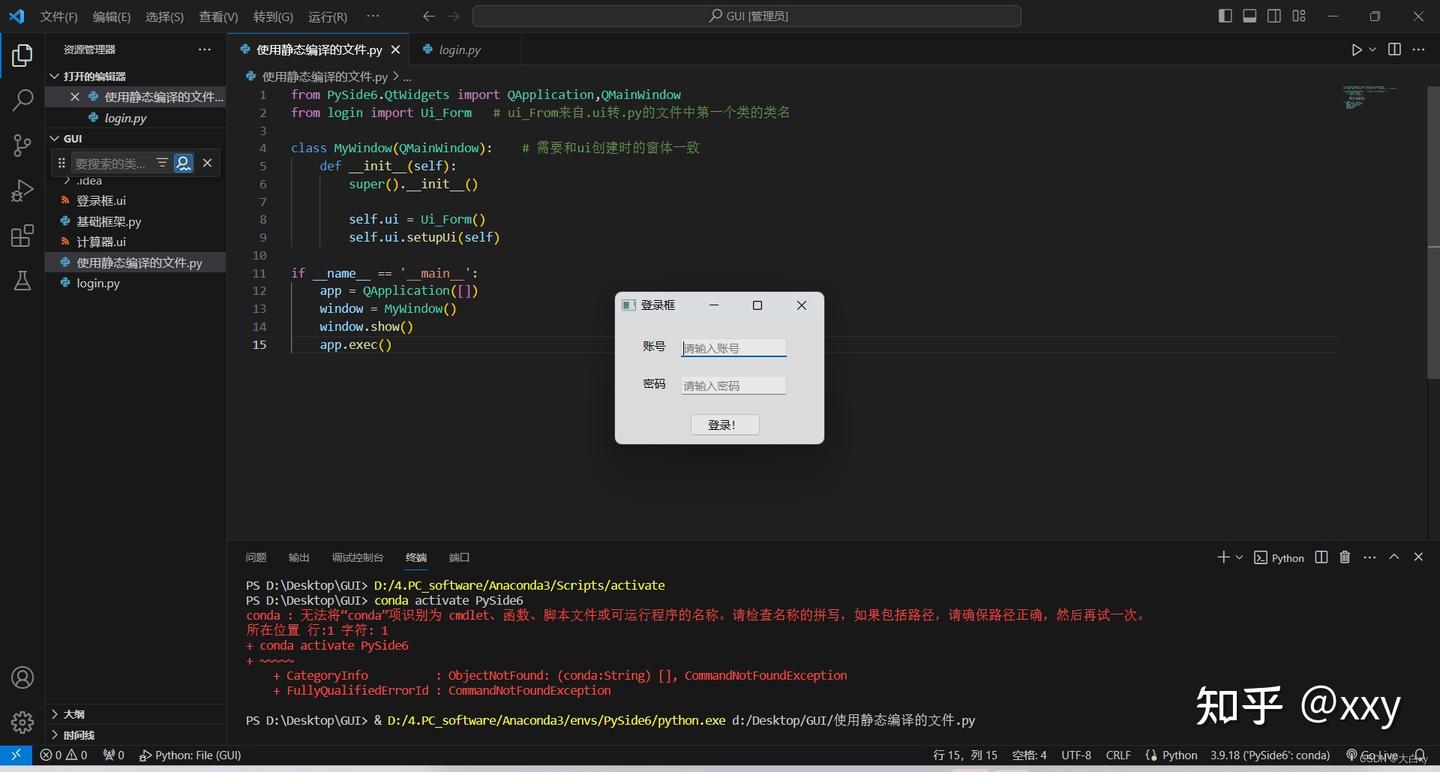Open the Source Control sidebar icon
This screenshot has width=1440, height=772.
(x=22, y=145)
